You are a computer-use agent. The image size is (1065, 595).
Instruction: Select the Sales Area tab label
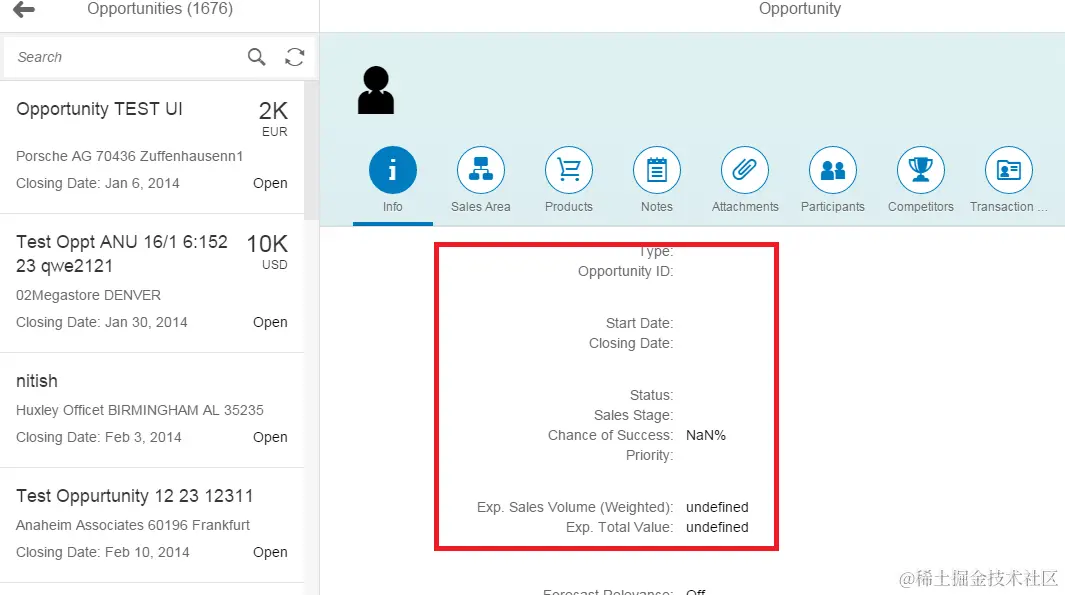(x=481, y=206)
